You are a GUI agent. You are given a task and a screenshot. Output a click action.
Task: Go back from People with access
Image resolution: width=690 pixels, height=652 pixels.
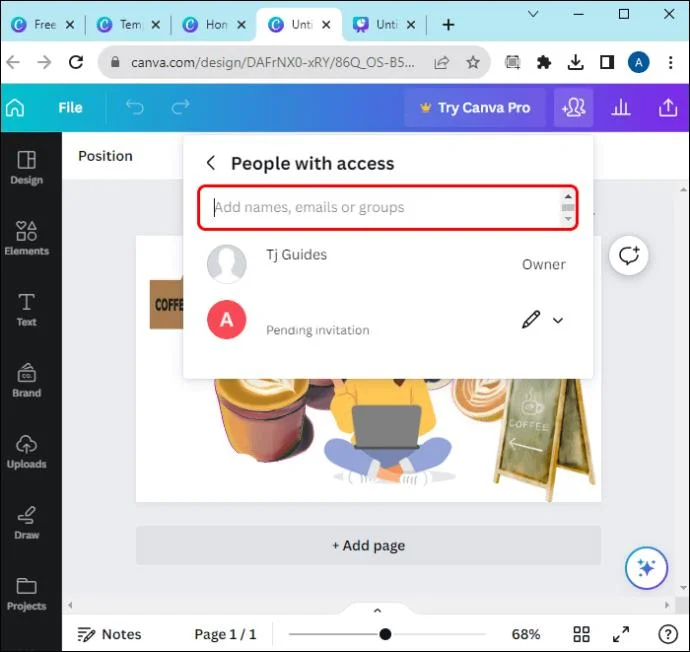pyautogui.click(x=211, y=163)
